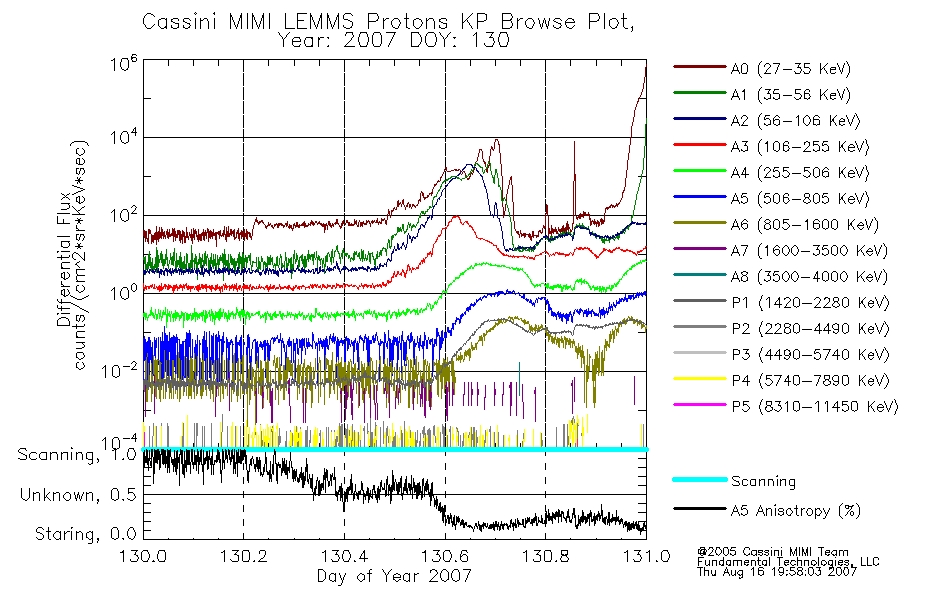The height and width of the screenshot is (600, 950).
Task: Click the blue A5 legend line
Action: tap(699, 197)
